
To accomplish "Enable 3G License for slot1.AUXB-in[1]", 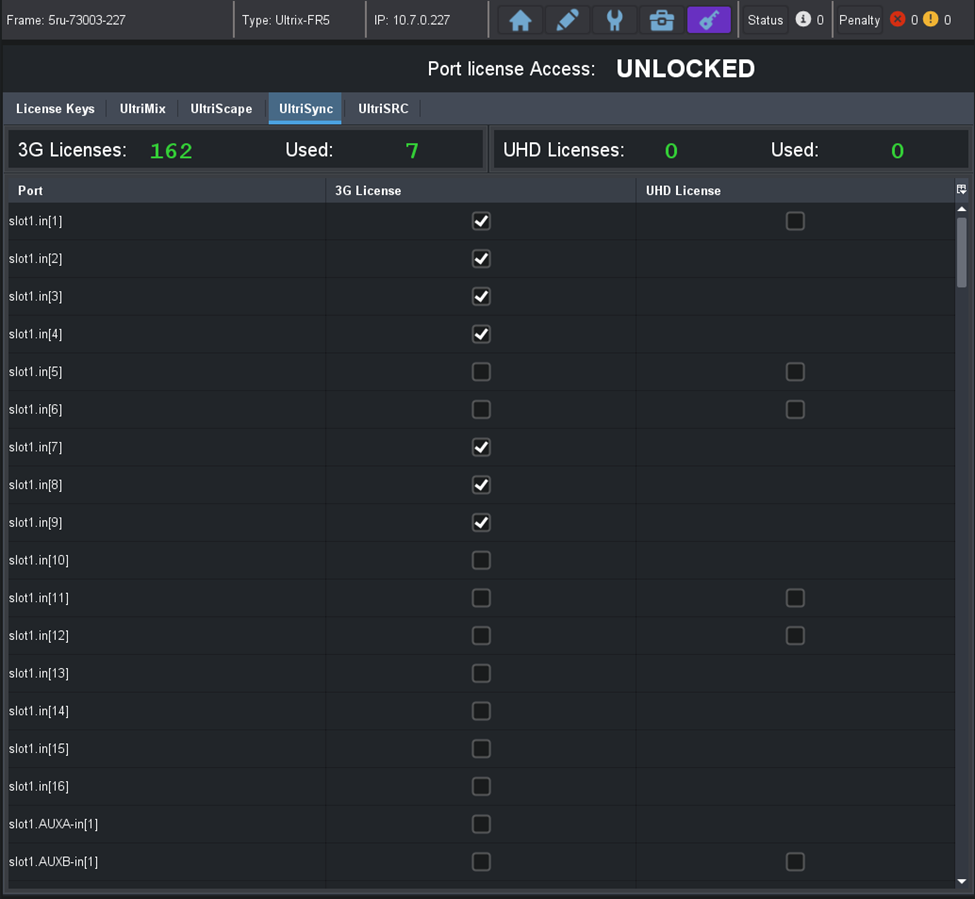I will 481,862.
